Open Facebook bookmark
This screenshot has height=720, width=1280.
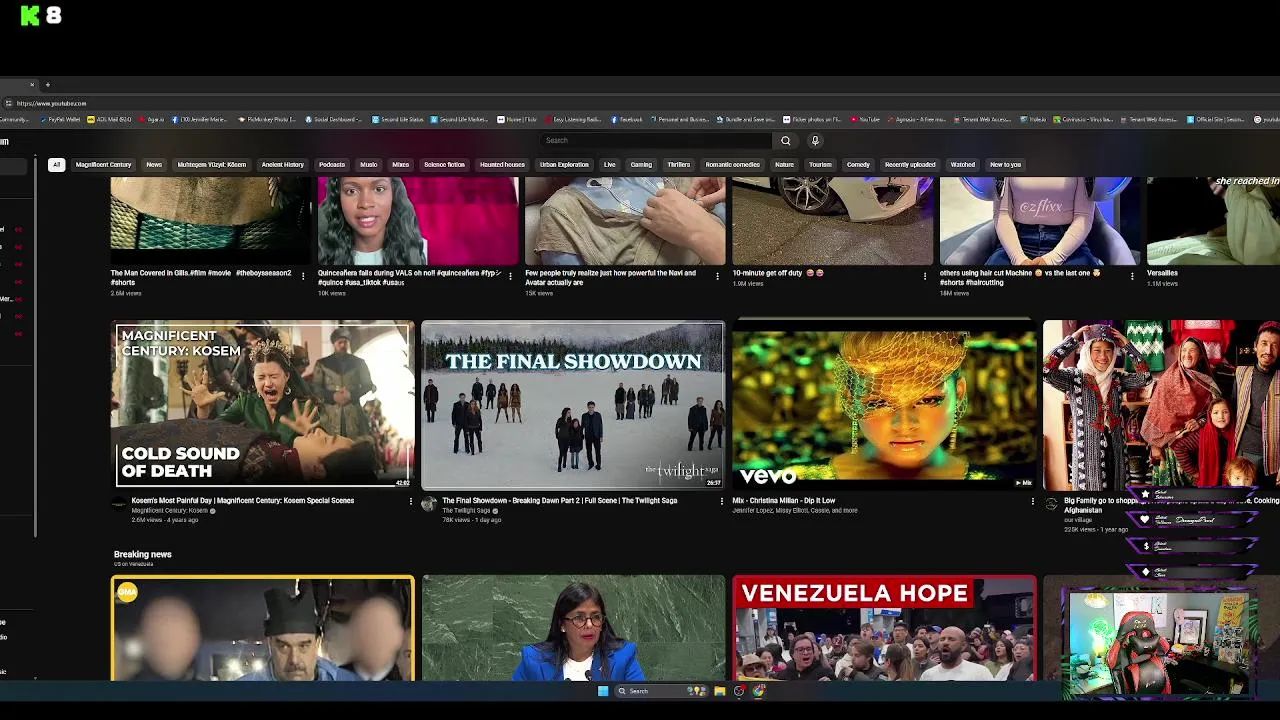[x=627, y=119]
